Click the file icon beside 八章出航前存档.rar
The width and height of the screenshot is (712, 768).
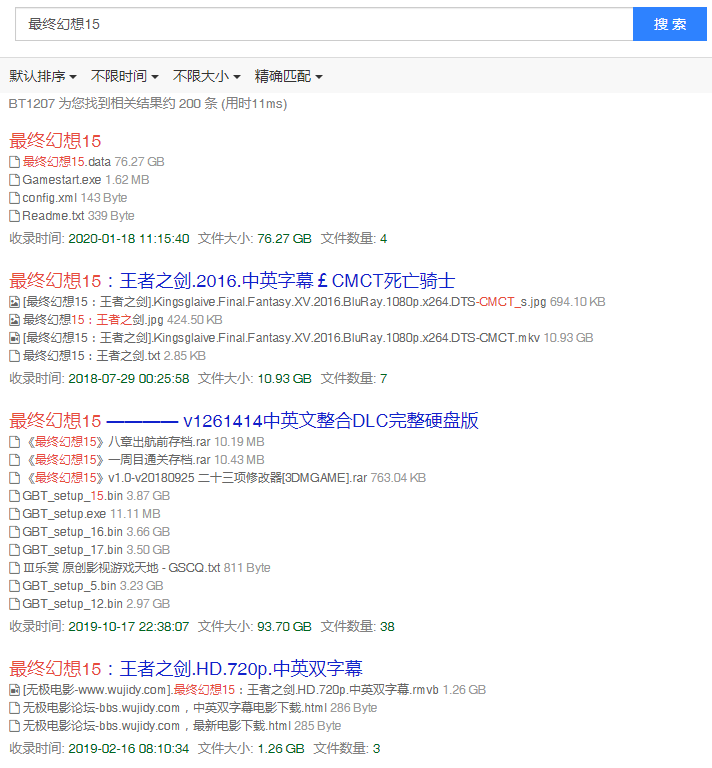click(x=15, y=442)
